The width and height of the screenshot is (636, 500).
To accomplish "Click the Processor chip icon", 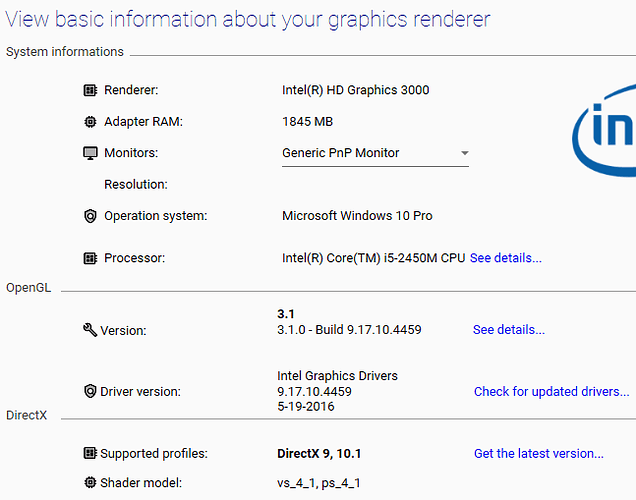I will (x=91, y=258).
